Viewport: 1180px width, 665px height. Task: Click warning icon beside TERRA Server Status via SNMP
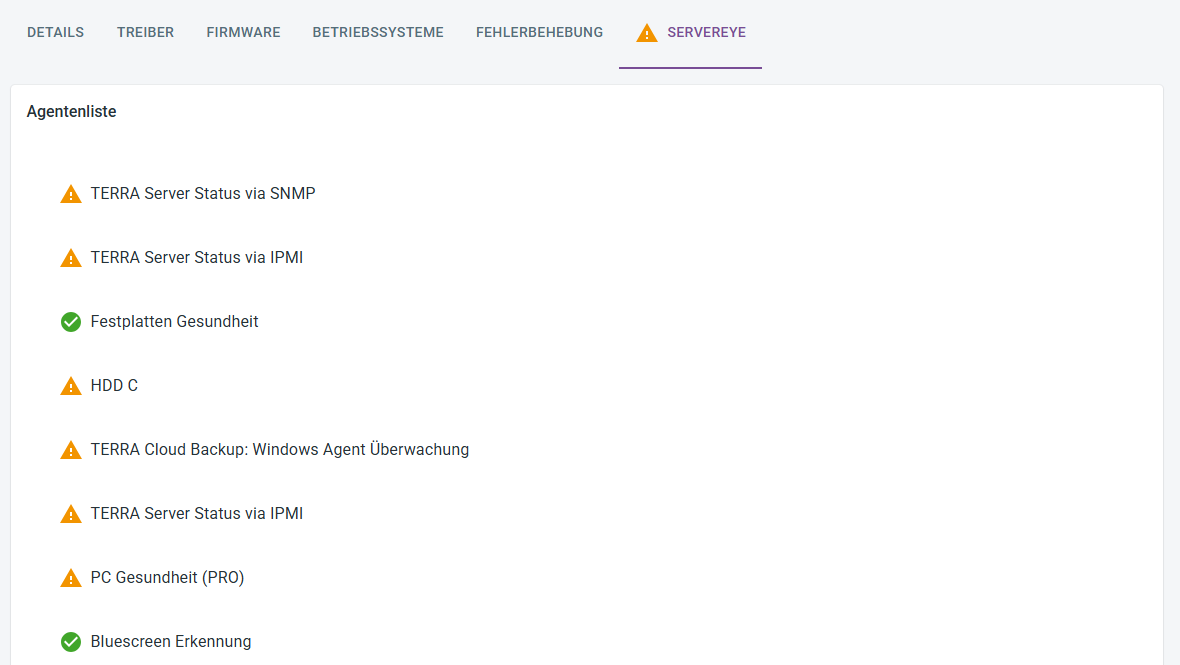click(x=71, y=194)
